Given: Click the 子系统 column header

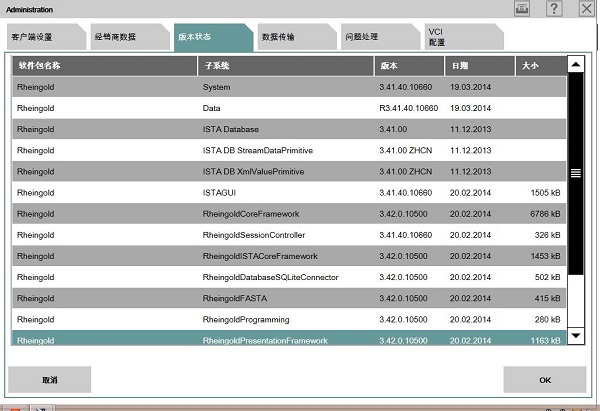Looking at the screenshot, I should 285,65.
